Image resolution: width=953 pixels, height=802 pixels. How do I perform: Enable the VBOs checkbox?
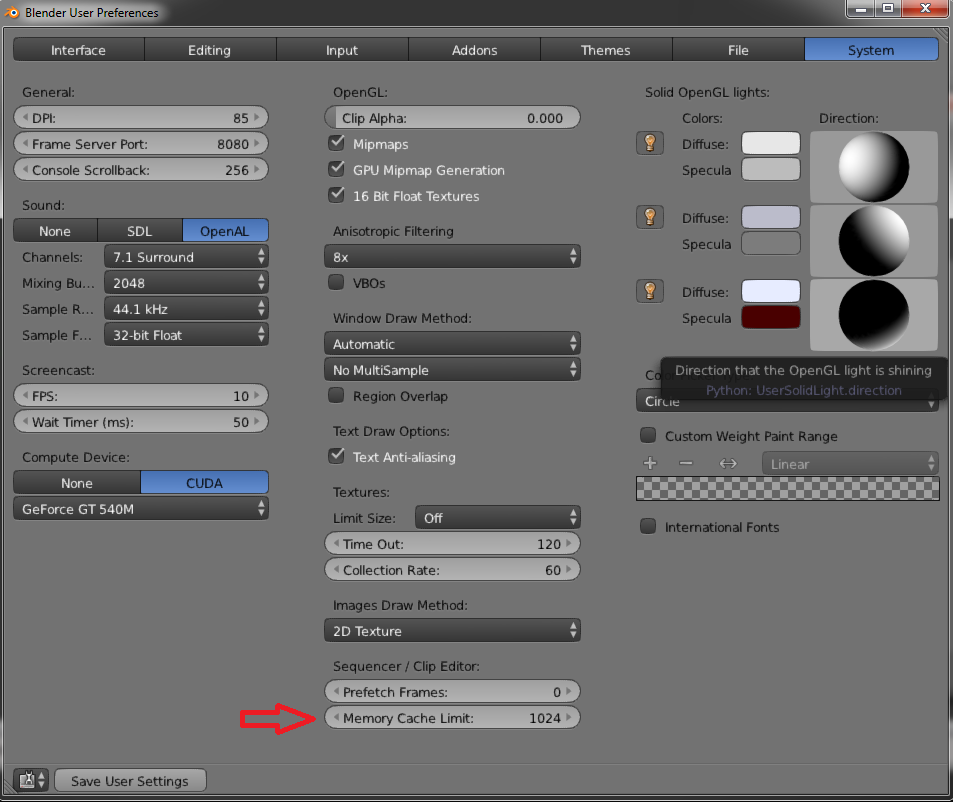[336, 283]
